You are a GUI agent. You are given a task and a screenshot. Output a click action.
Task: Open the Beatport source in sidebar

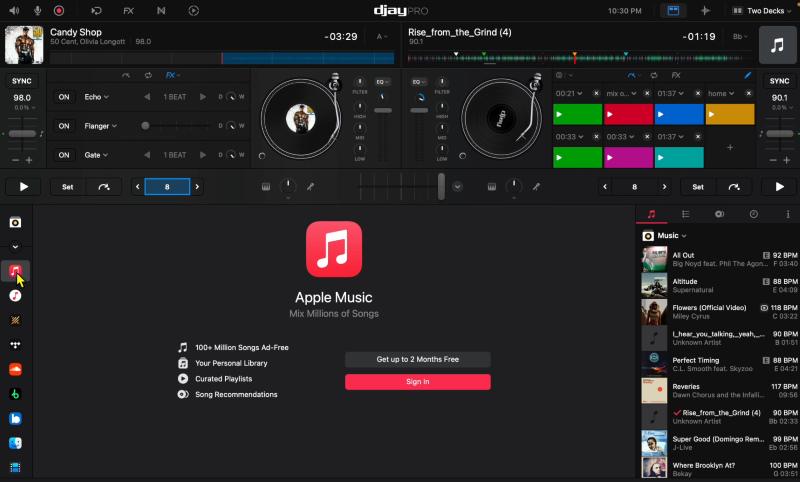tap(15, 394)
